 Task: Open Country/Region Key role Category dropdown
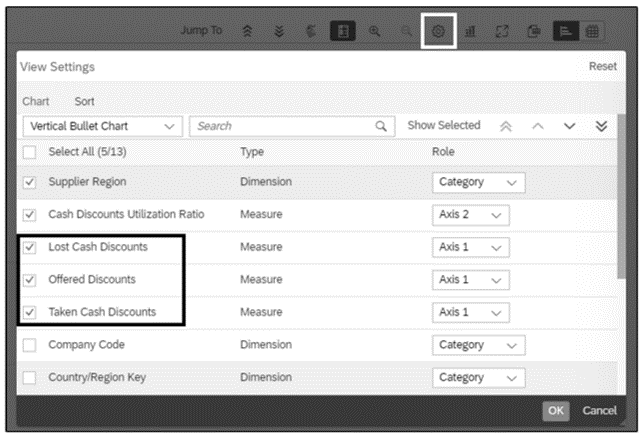coord(478,378)
